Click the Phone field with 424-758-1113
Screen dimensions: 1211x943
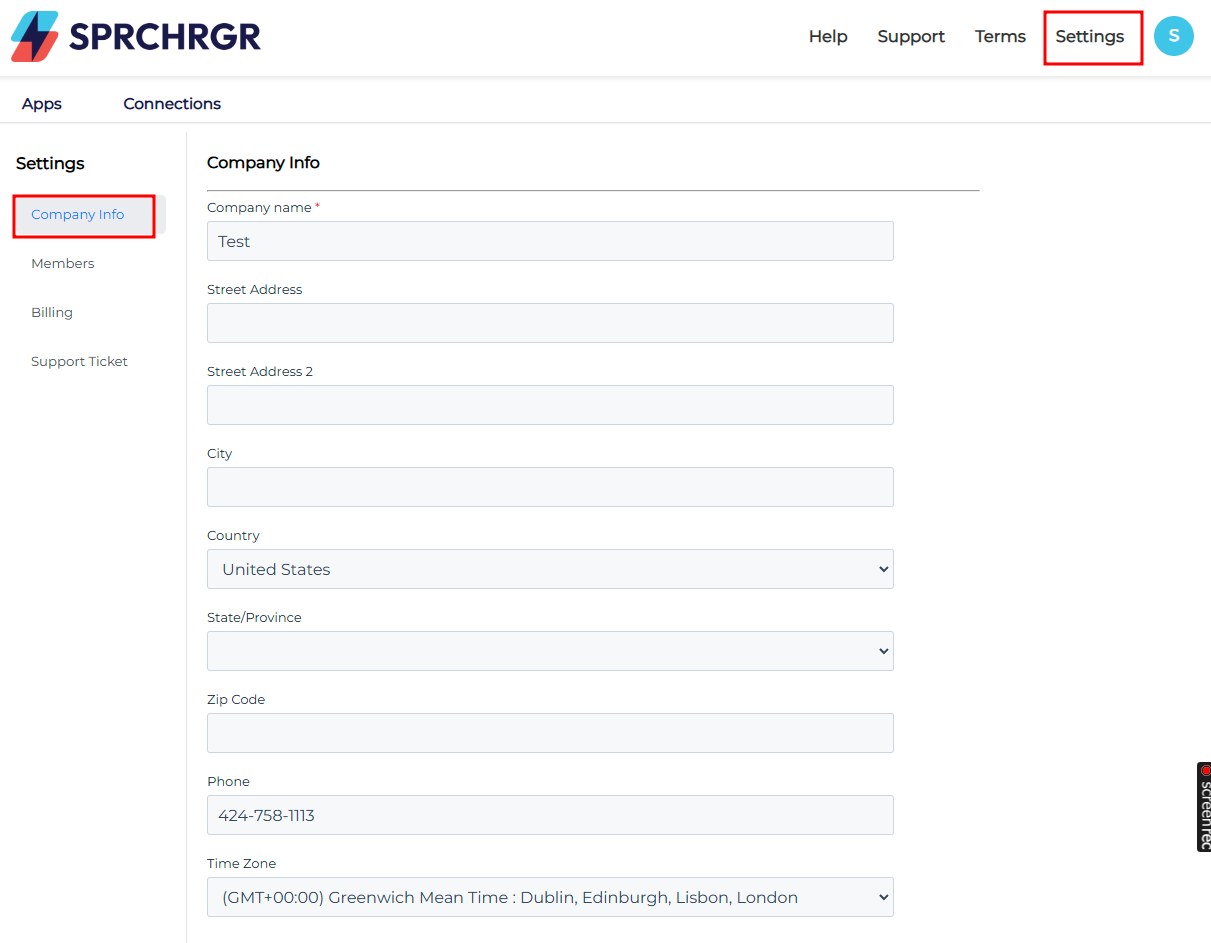(550, 815)
